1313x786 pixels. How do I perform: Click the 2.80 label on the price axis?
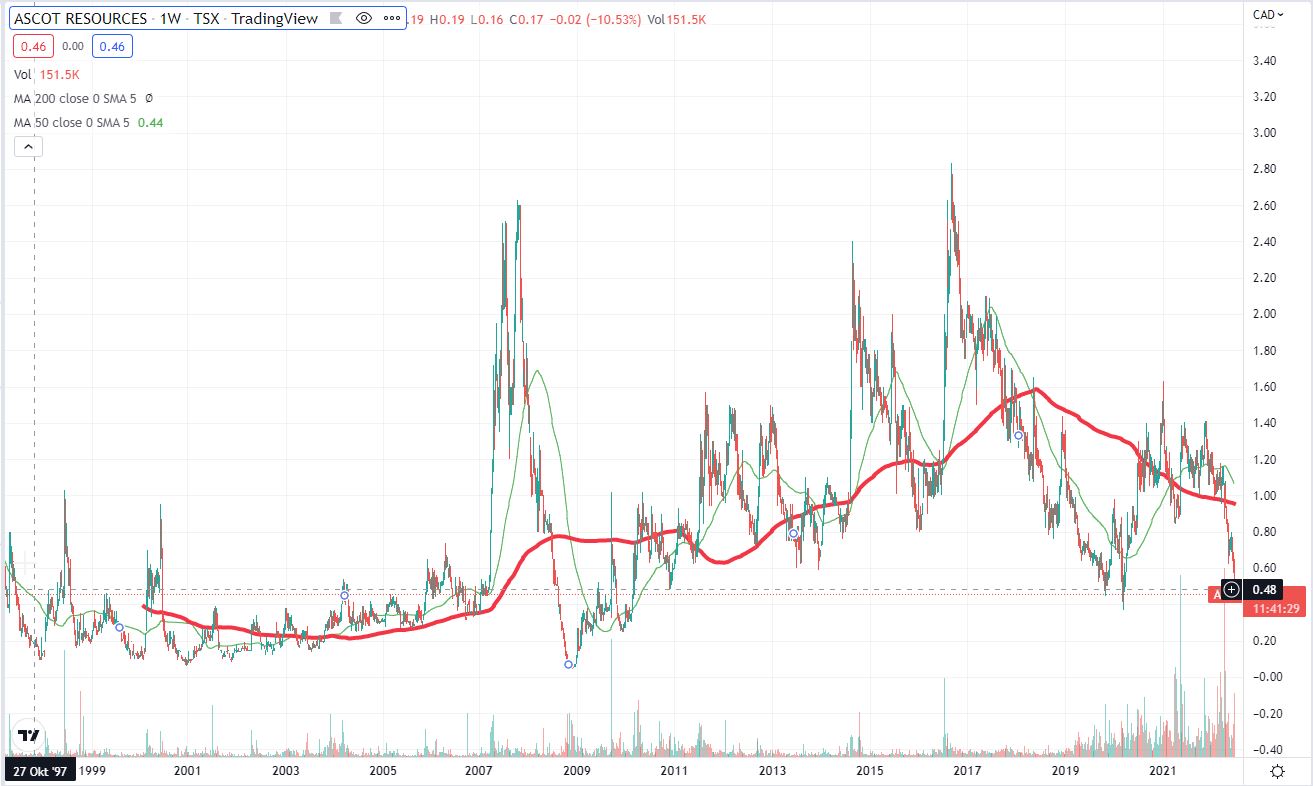click(1263, 169)
